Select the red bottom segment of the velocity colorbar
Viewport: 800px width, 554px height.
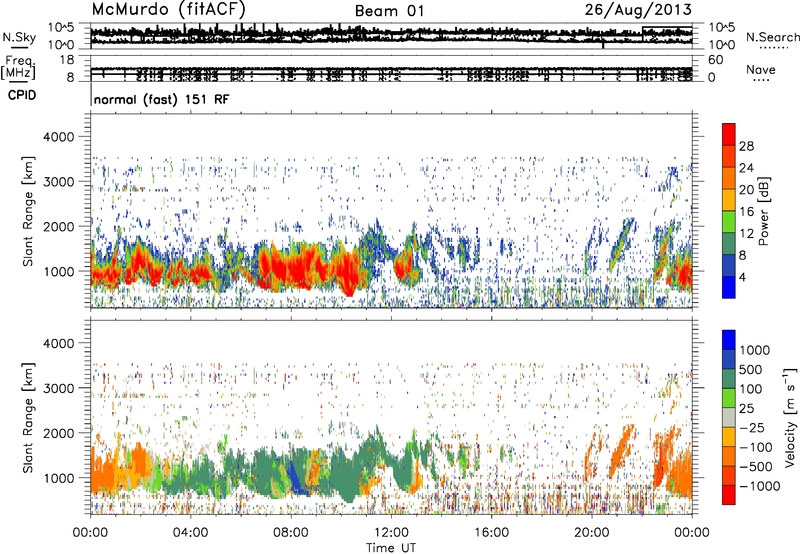(729, 495)
